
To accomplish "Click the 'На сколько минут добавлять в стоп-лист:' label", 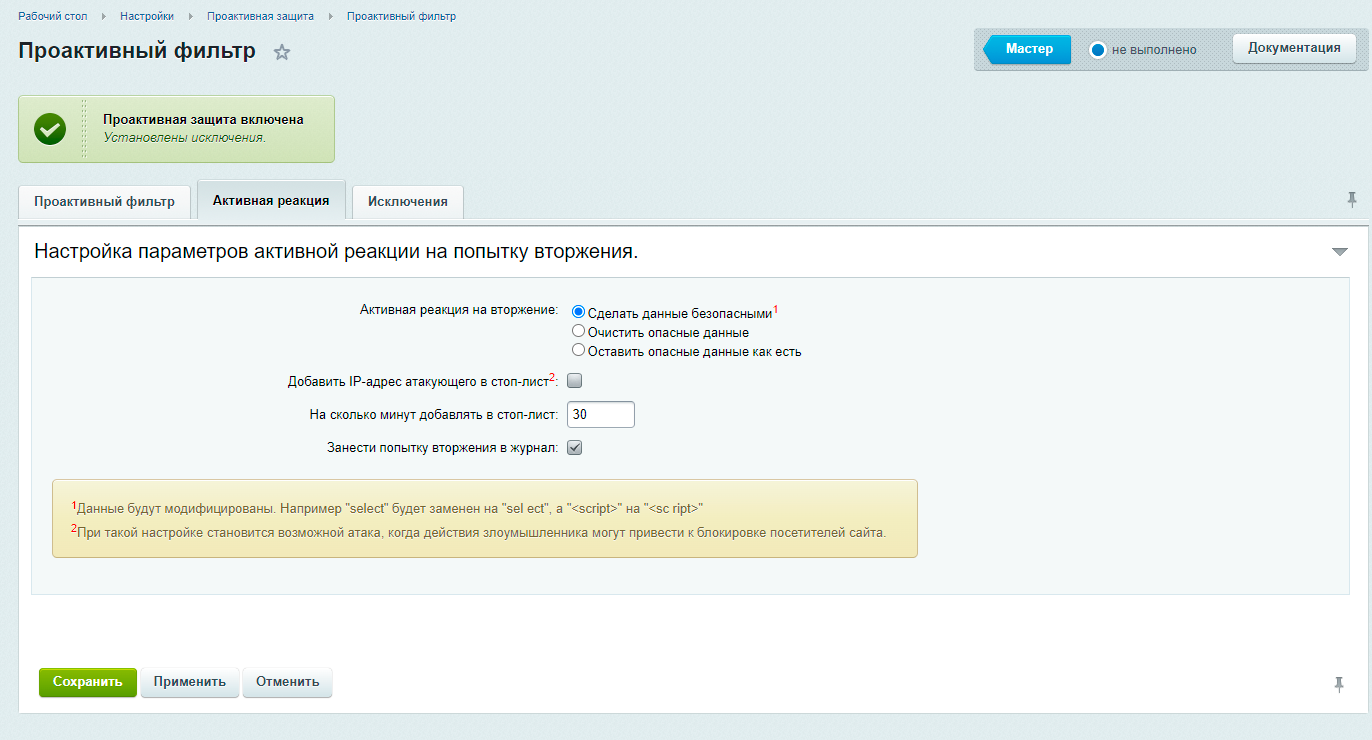I will click(x=434, y=414).
